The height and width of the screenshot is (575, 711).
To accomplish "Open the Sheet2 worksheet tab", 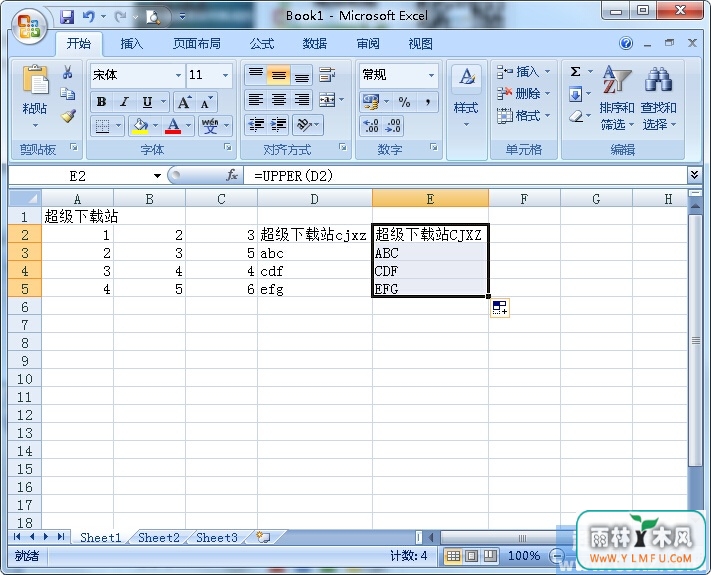I will (x=159, y=537).
